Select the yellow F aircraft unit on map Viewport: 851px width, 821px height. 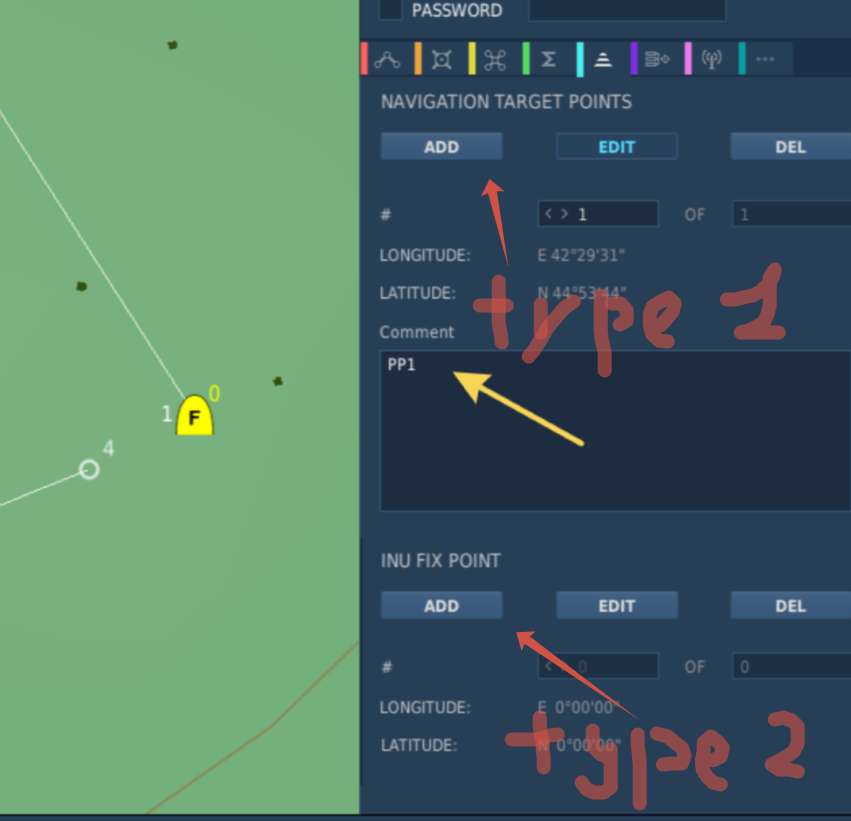[x=195, y=416]
